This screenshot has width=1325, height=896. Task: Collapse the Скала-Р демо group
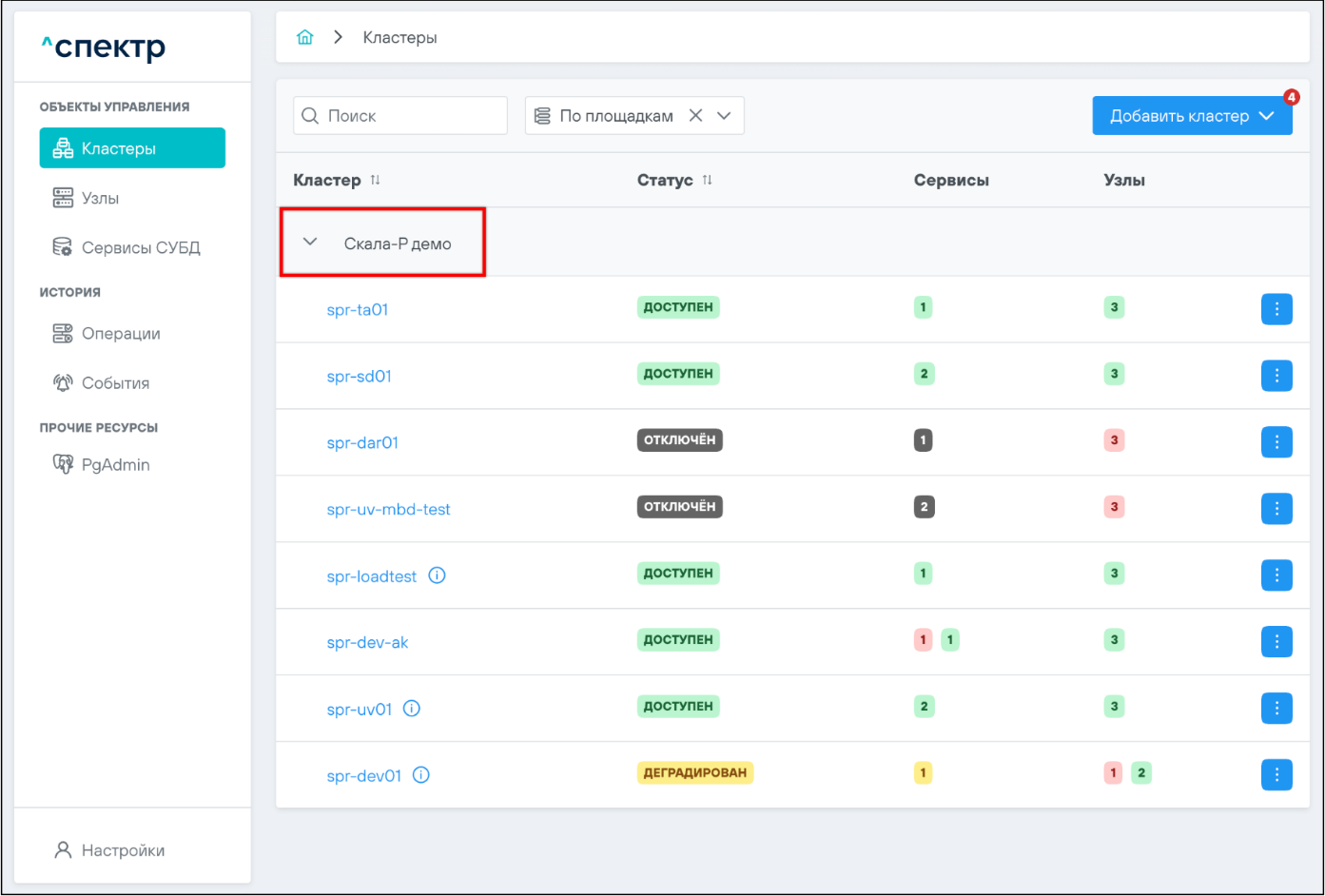click(310, 242)
